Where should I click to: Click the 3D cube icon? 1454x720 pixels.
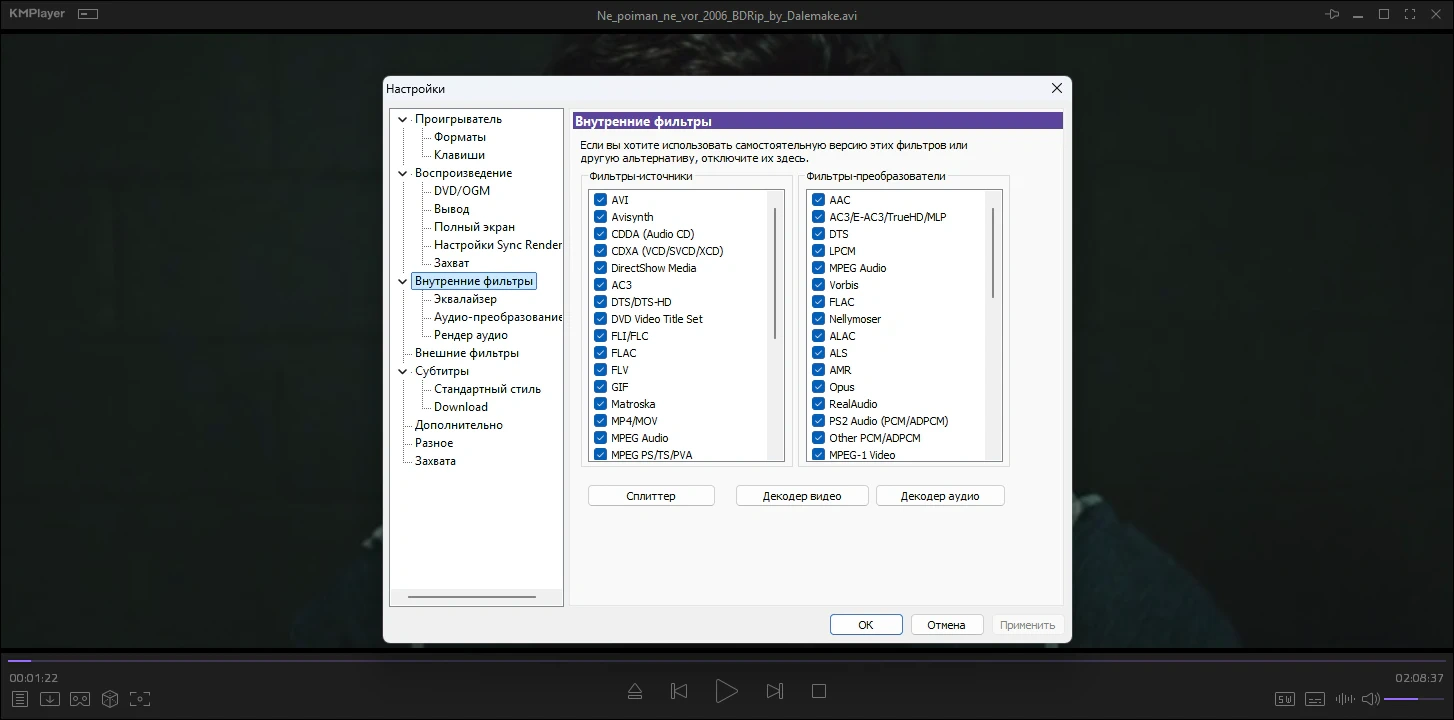110,698
